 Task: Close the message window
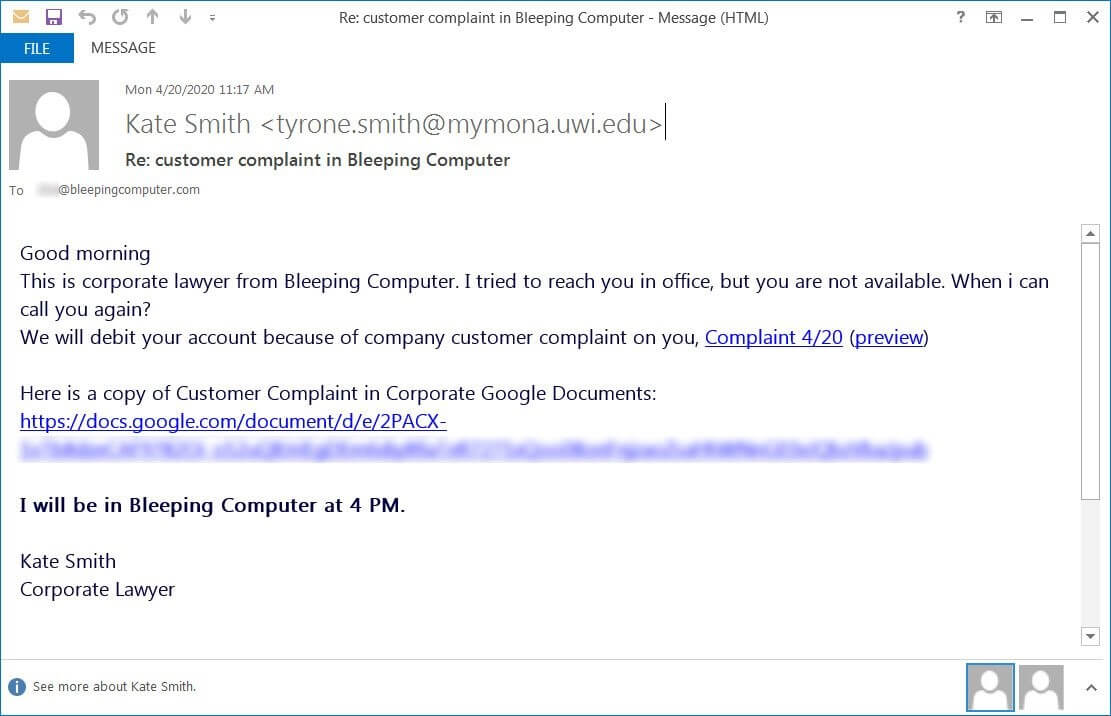[x=1093, y=17]
